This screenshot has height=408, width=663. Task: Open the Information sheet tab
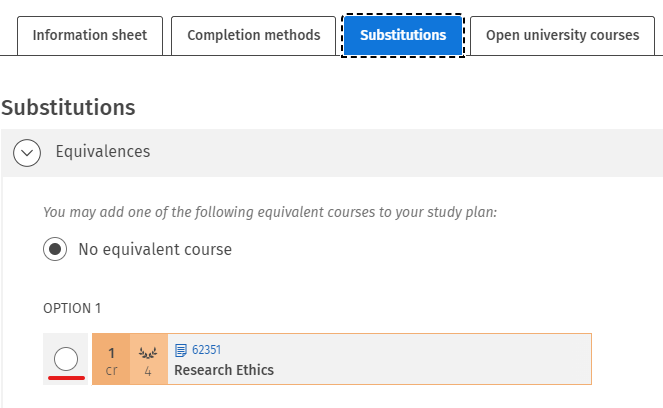[89, 35]
